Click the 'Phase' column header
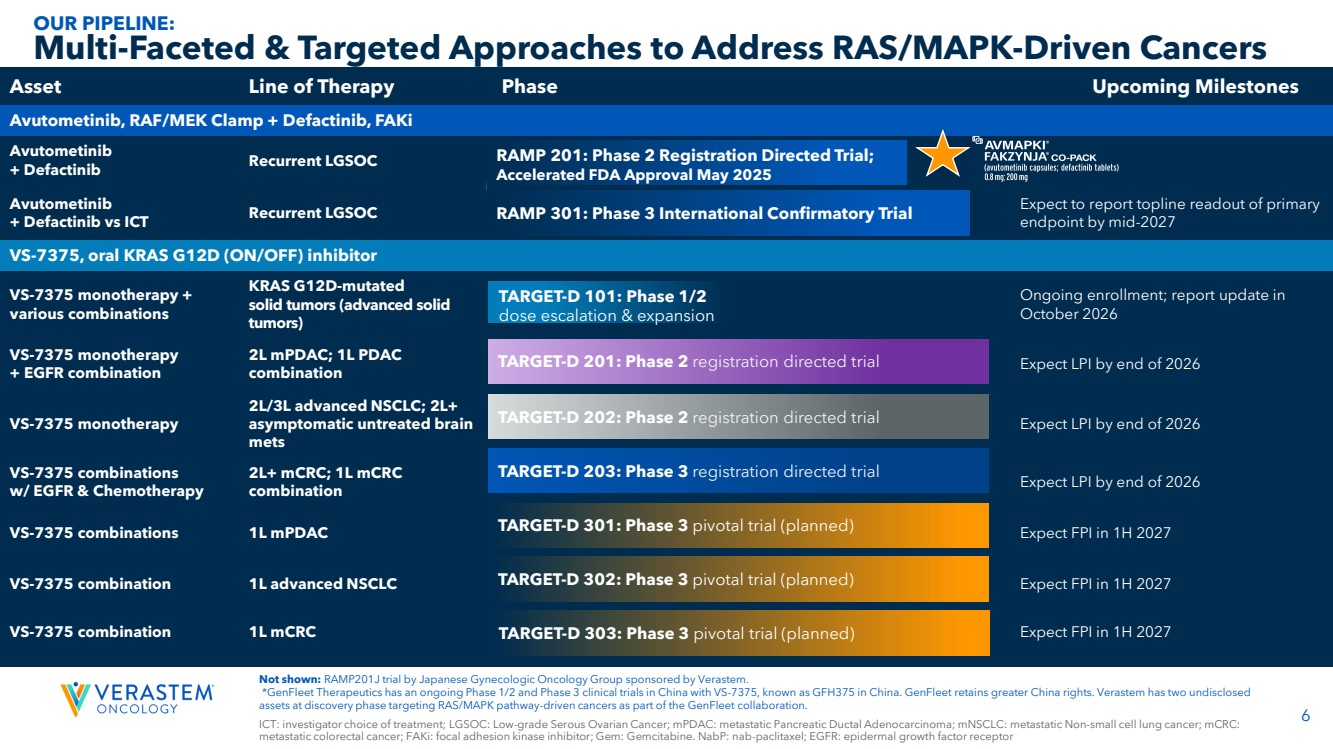 pyautogui.click(x=529, y=87)
